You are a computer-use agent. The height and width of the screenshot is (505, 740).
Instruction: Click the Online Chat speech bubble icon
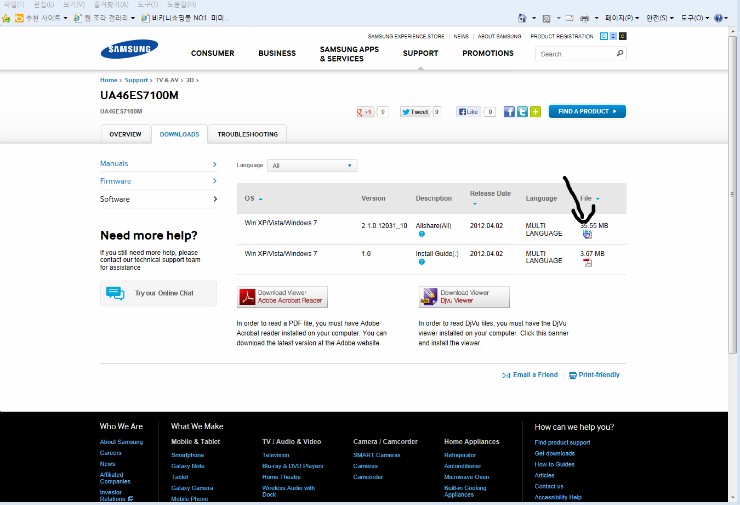click(115, 294)
